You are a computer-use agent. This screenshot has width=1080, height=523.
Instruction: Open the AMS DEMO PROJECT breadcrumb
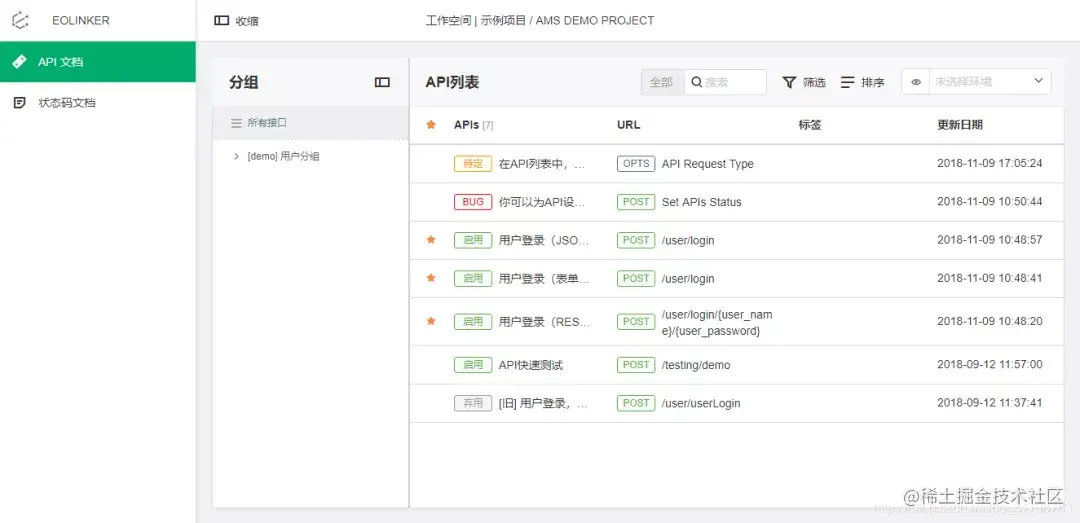[594, 21]
